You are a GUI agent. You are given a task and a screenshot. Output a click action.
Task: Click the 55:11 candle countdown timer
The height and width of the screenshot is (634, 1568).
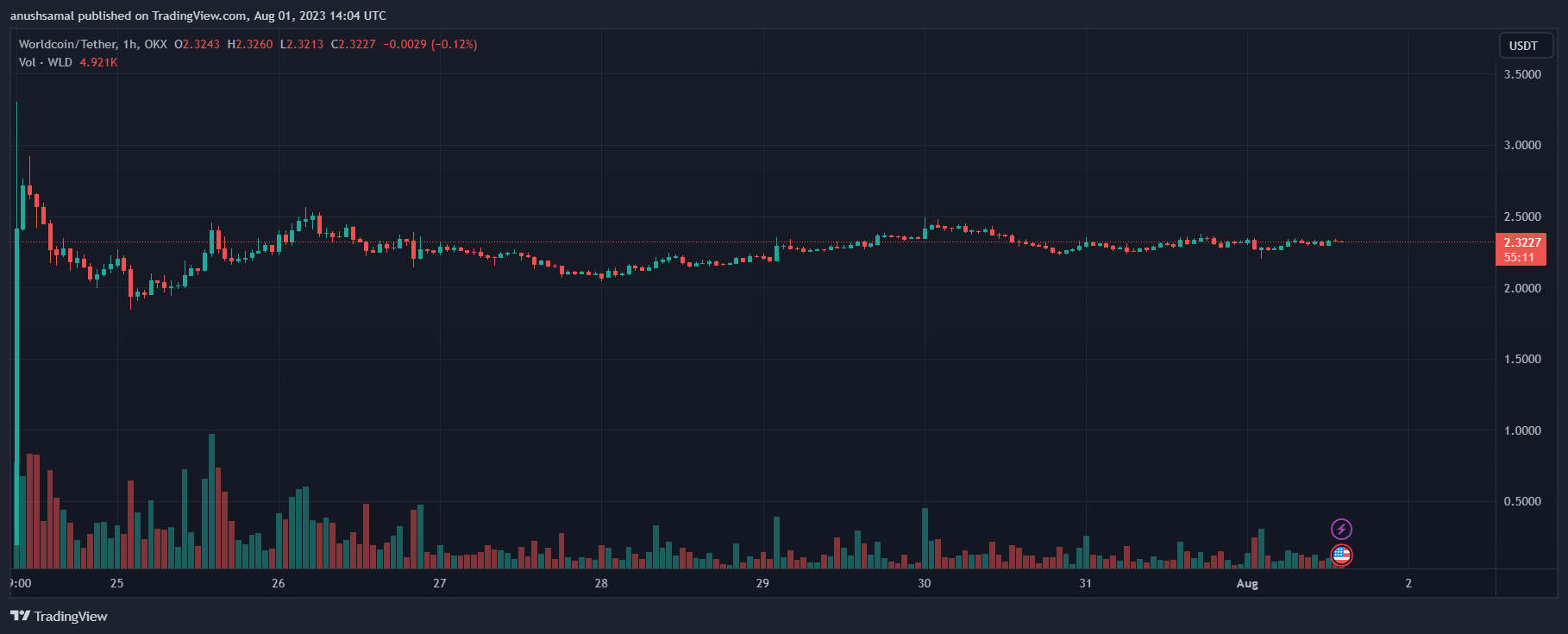point(1519,257)
